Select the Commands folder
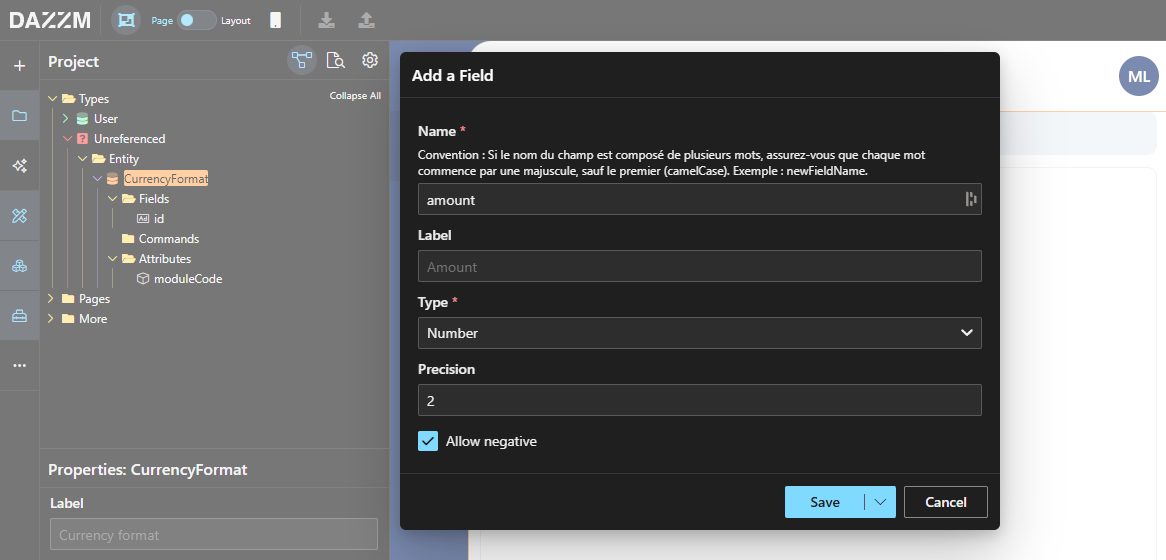This screenshot has height=560, width=1166. [169, 239]
